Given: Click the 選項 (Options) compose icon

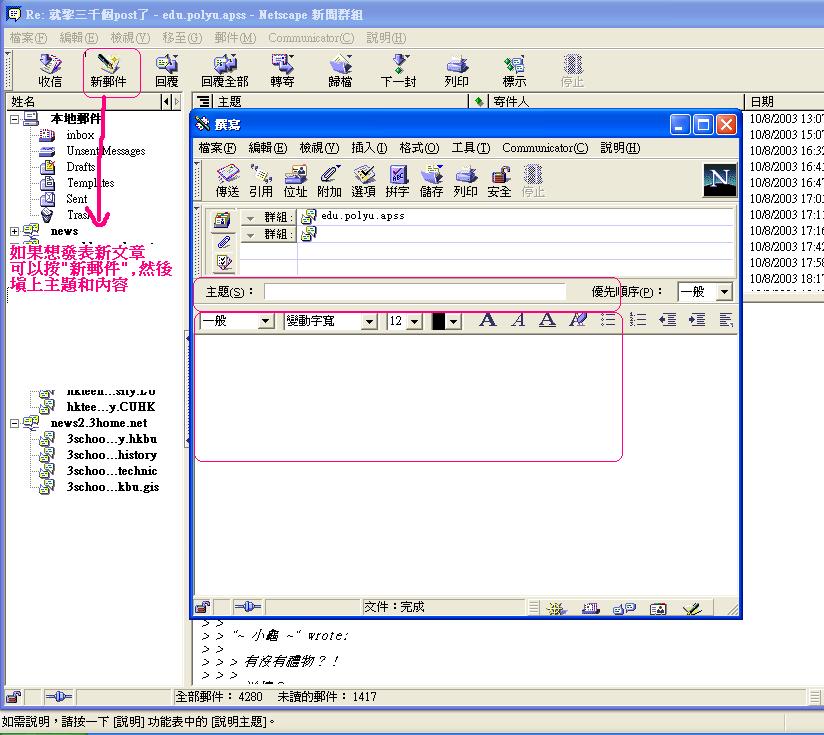Looking at the screenshot, I should [x=363, y=181].
